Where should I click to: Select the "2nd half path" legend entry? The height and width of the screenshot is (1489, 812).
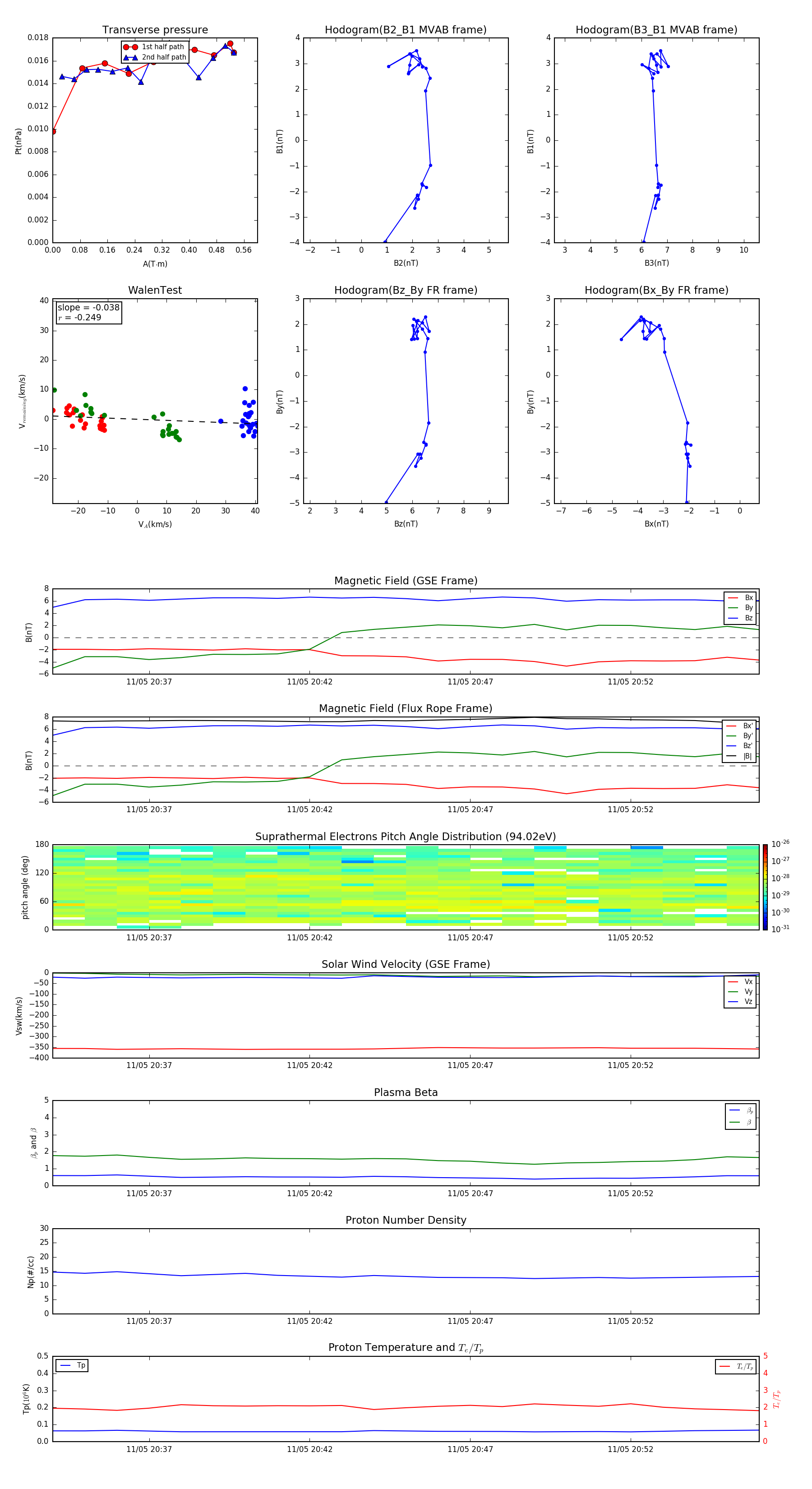[x=155, y=57]
